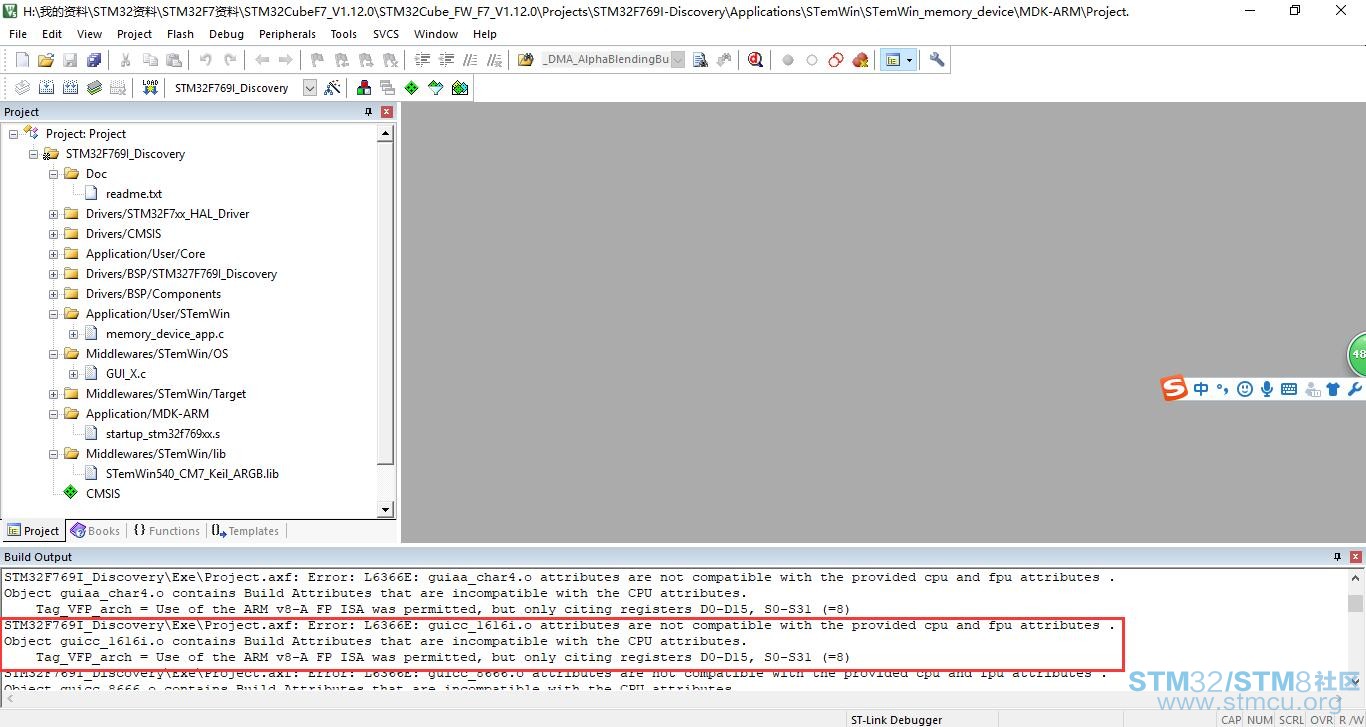Image resolution: width=1366 pixels, height=727 pixels.
Task: Open Manage Run-Time Environment green diamond icon
Action: point(412,88)
